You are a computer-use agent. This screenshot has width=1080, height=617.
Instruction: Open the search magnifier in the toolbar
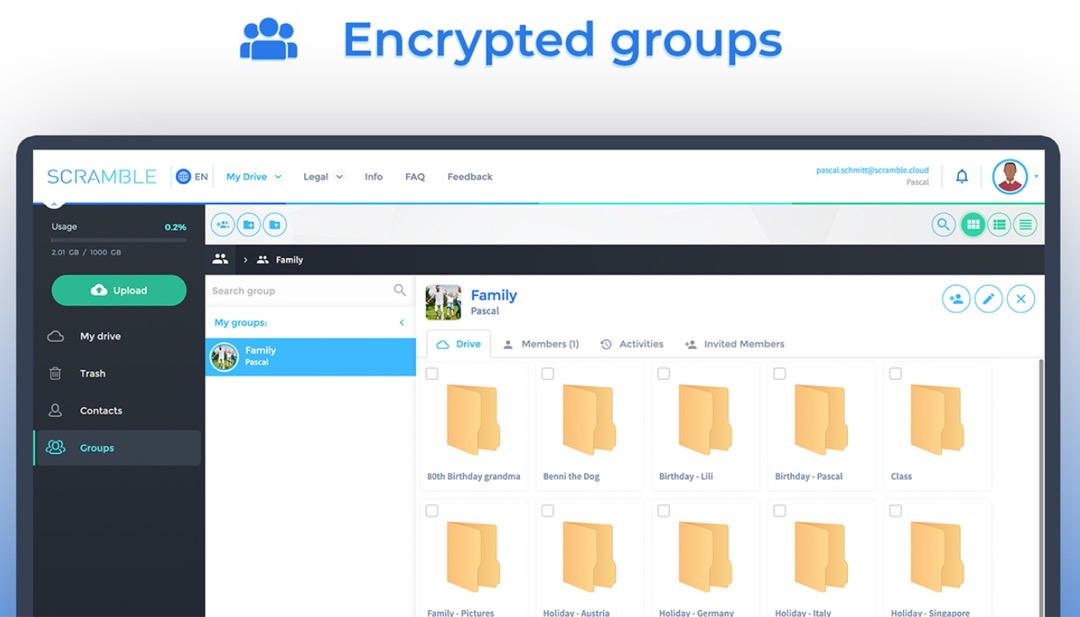click(943, 224)
